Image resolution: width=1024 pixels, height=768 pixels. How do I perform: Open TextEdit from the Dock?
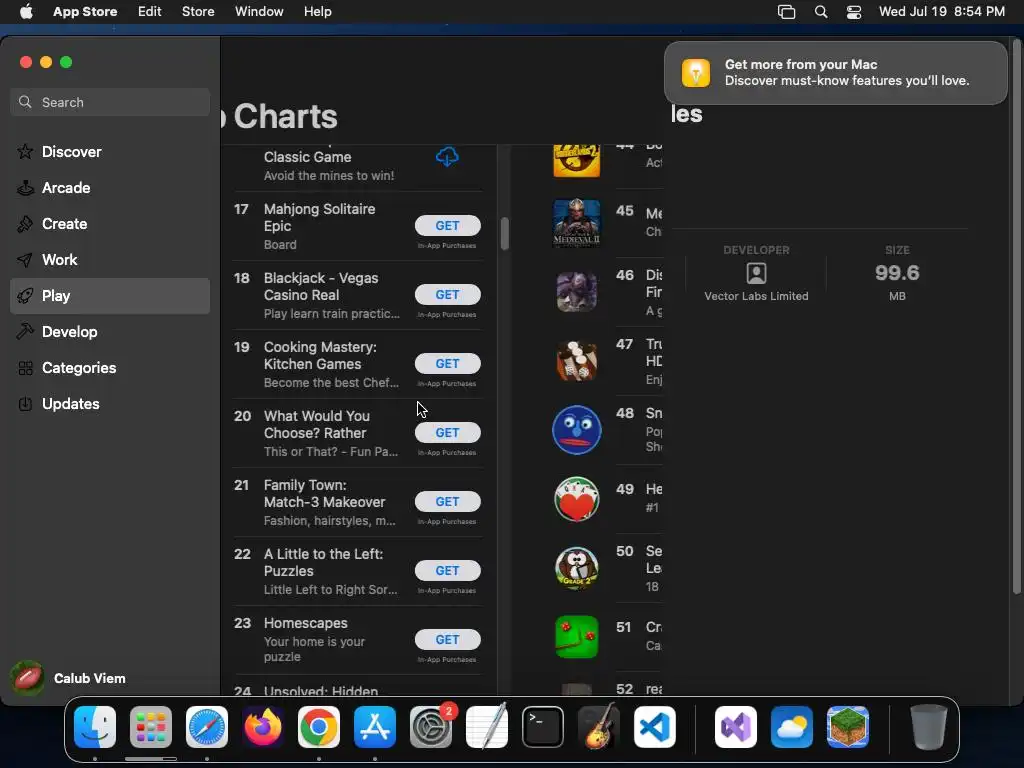tap(487, 727)
